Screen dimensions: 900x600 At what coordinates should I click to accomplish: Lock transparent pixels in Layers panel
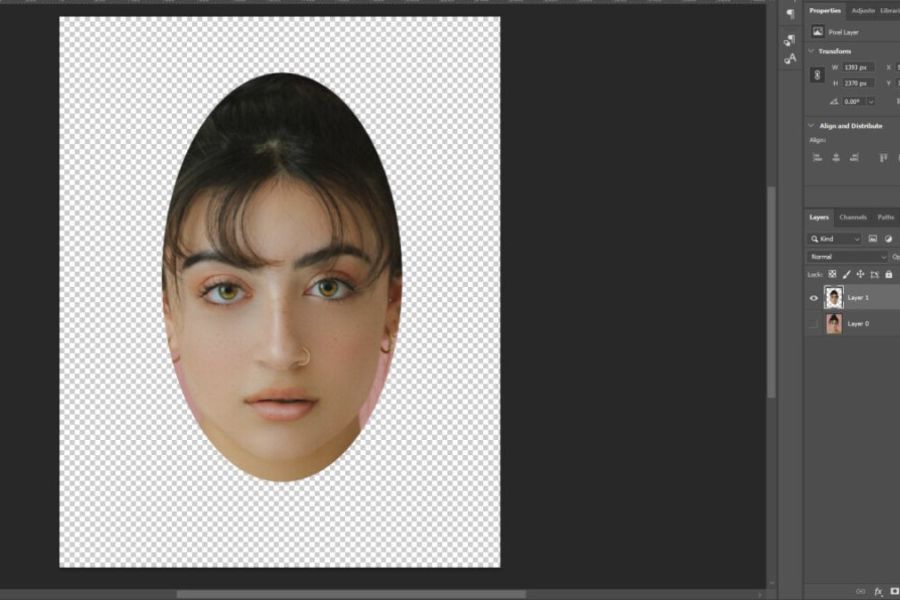coord(832,274)
